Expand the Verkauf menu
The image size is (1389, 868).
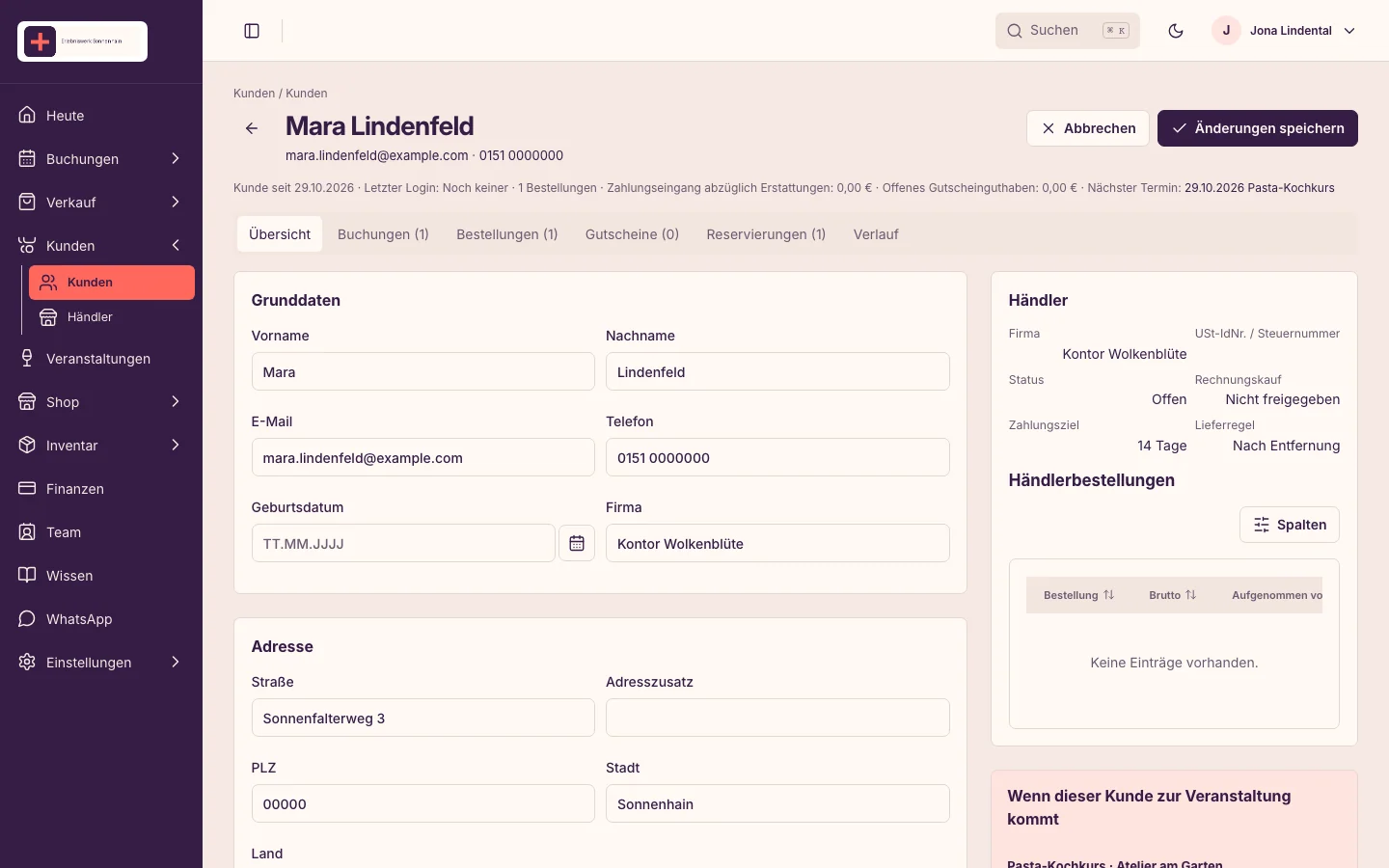click(101, 203)
